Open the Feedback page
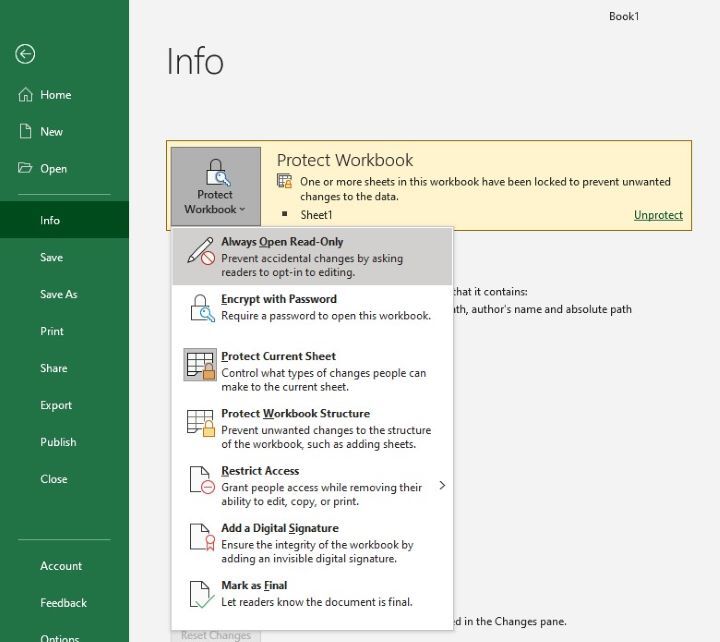Image resolution: width=720 pixels, height=642 pixels. coord(64,603)
